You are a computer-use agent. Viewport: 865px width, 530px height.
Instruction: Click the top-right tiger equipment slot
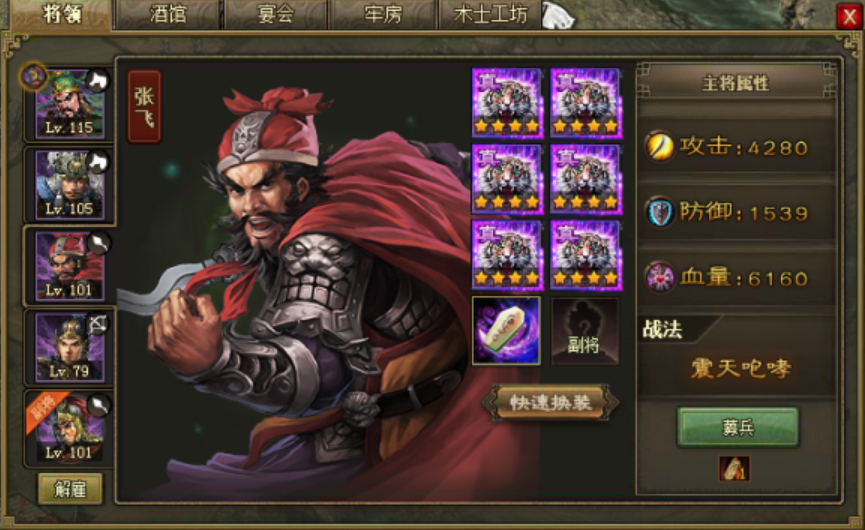click(x=586, y=103)
